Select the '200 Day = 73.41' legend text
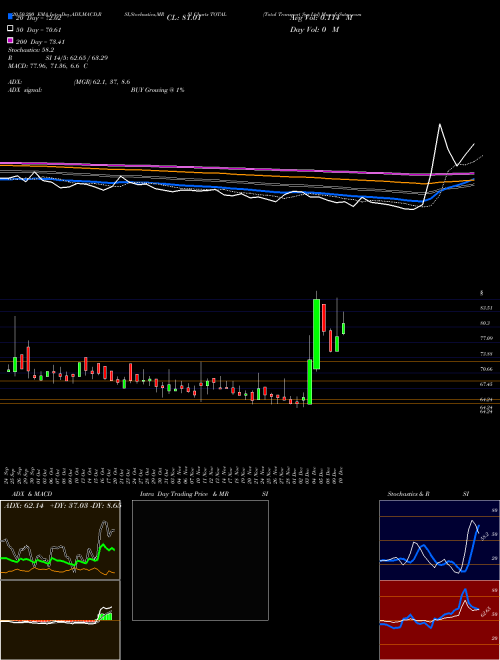 (40, 42)
